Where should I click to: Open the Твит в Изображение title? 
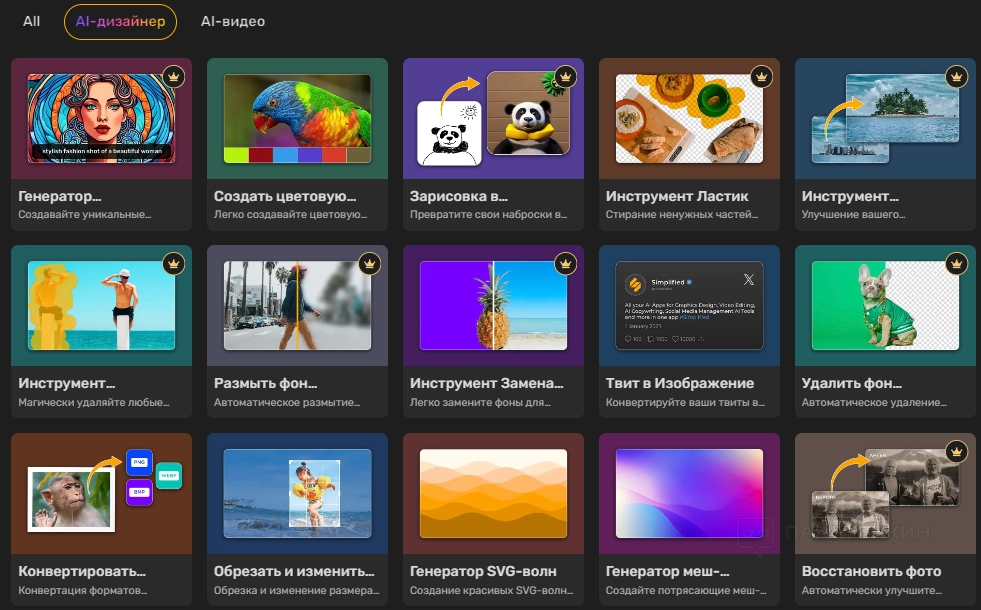click(679, 383)
